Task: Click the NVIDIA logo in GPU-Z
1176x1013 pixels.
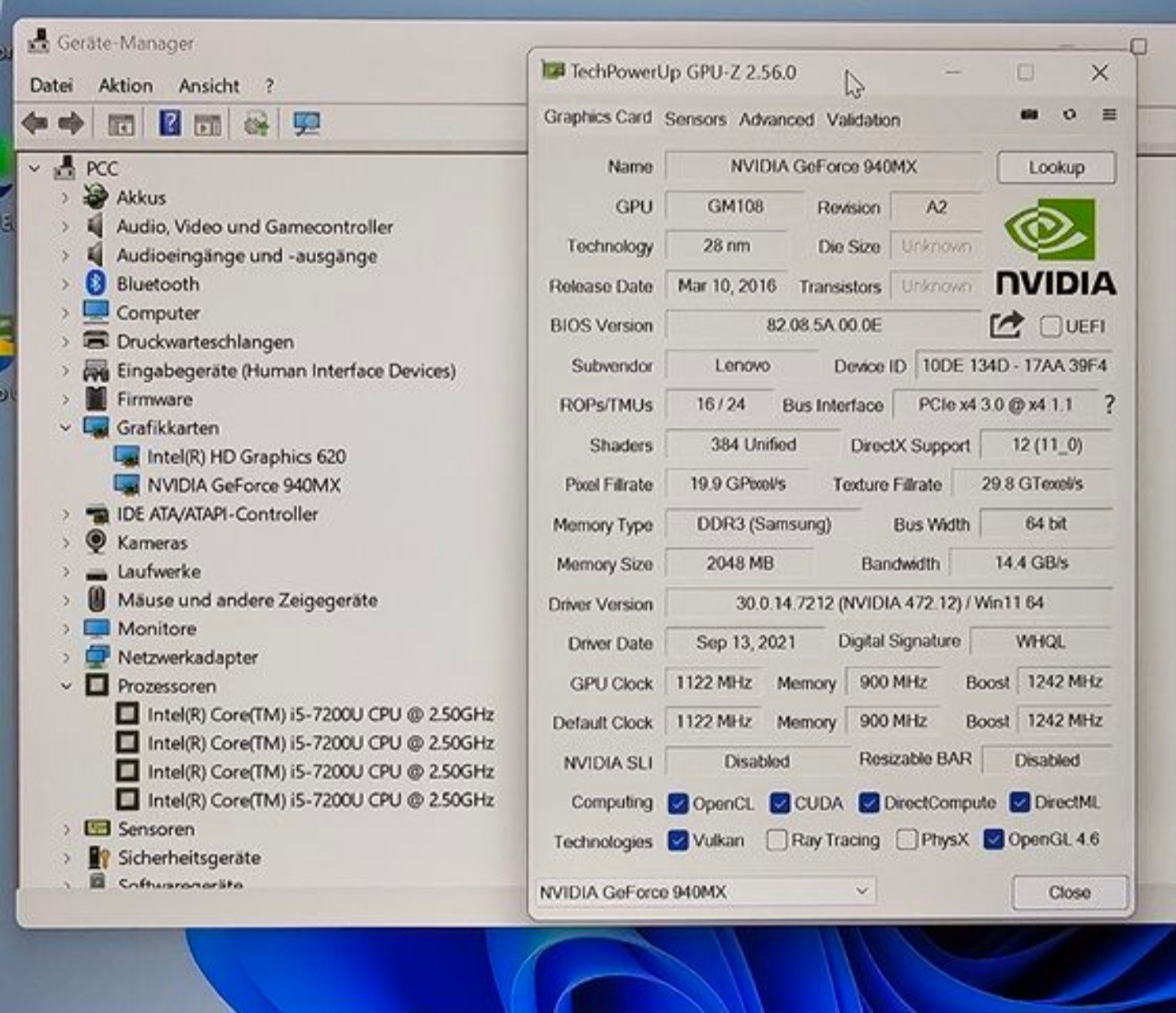Action: coord(1055,246)
